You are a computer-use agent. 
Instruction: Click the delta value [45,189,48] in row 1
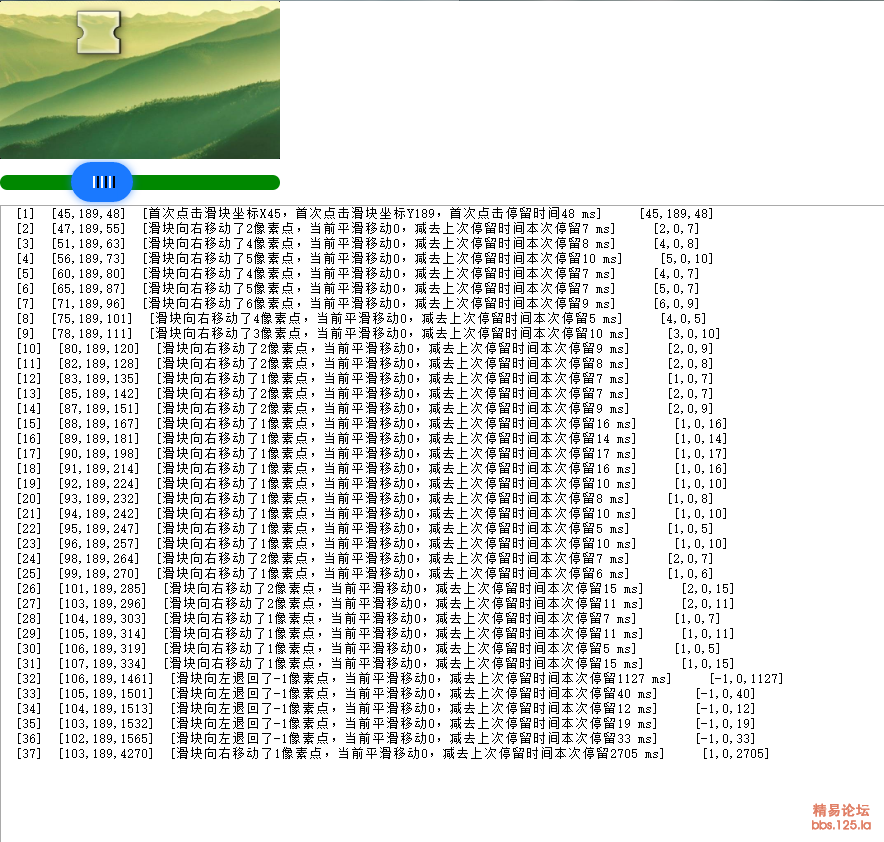(x=677, y=214)
